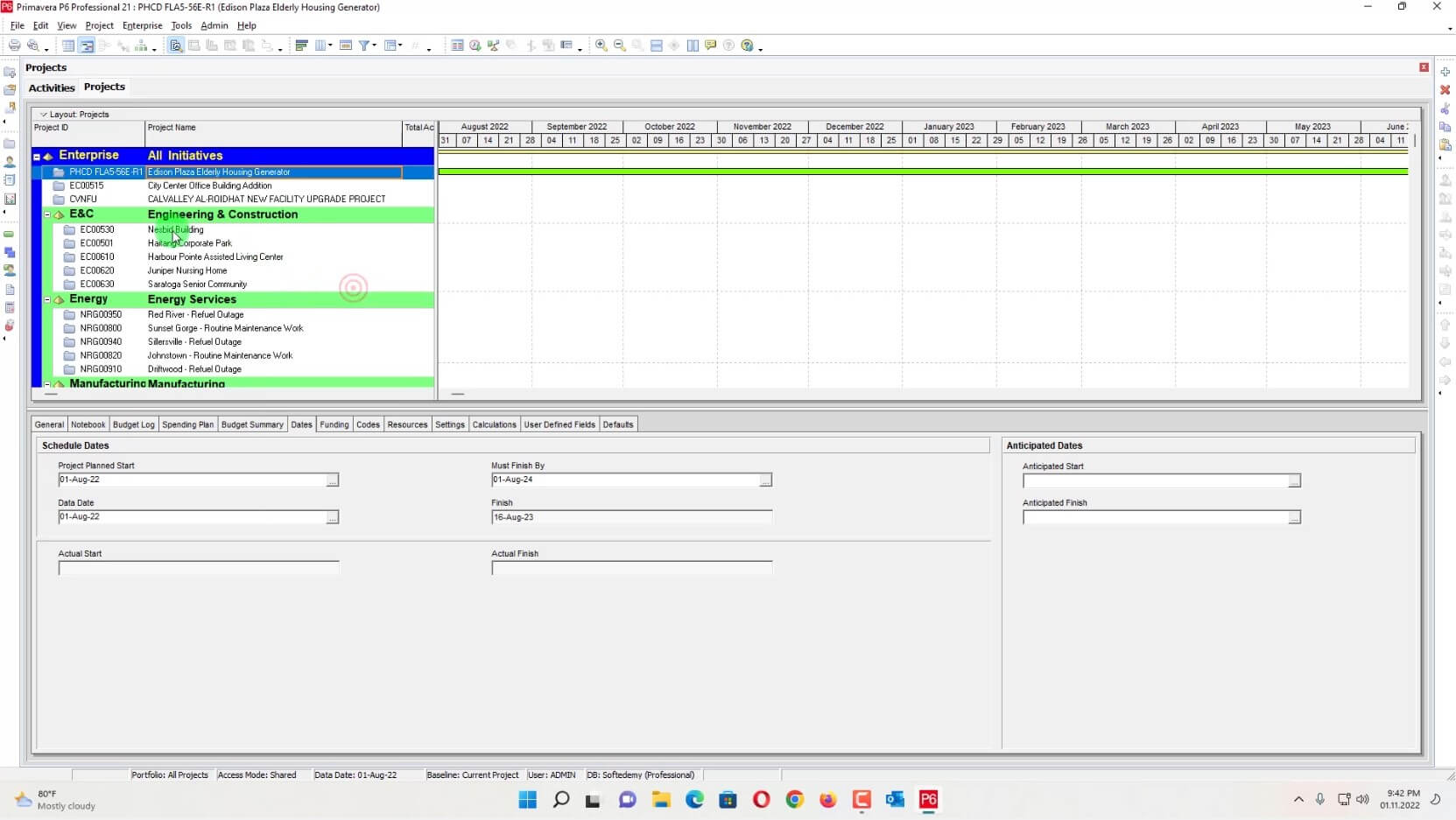This screenshot has height=820, width=1456.
Task: Click the Project ID column header
Action: tap(88, 133)
